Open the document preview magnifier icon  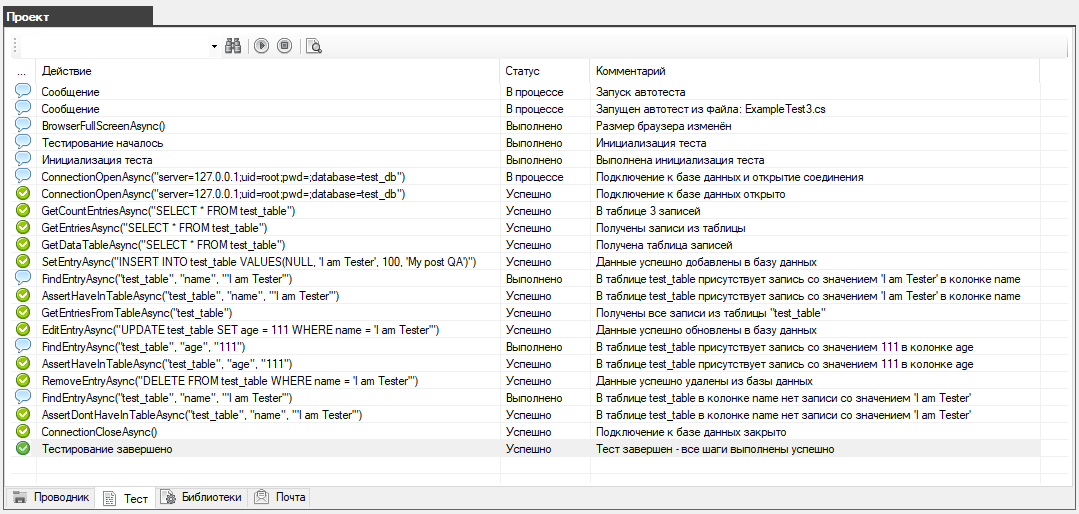[314, 46]
